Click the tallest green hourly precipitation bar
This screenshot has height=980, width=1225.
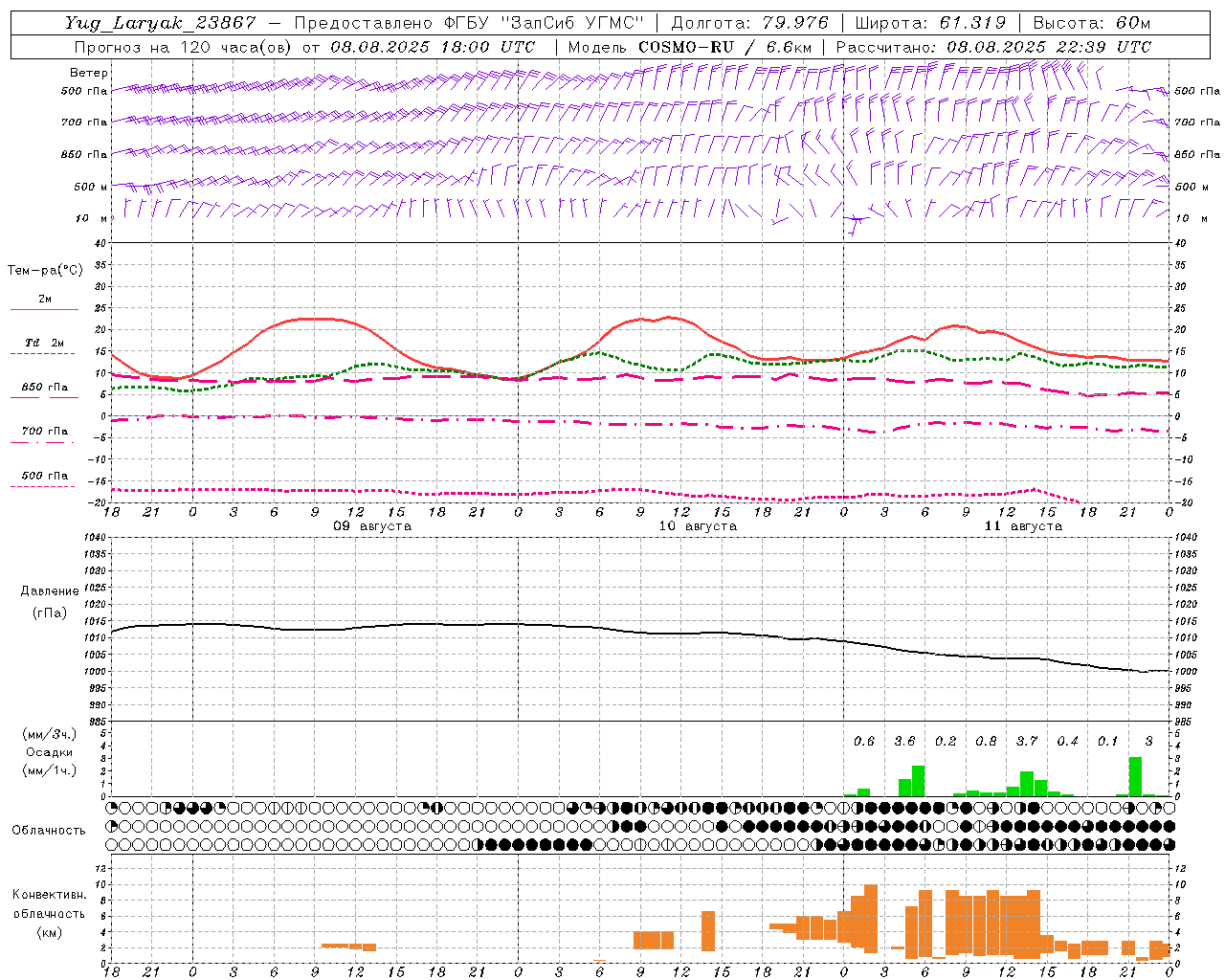point(1136,777)
